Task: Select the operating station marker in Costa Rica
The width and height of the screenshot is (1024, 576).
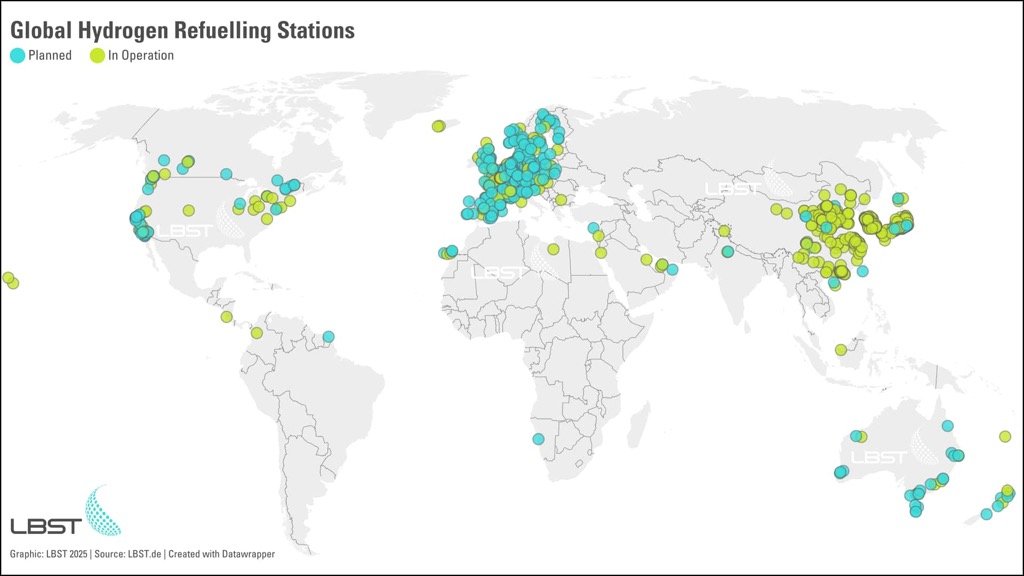Action: [227, 317]
